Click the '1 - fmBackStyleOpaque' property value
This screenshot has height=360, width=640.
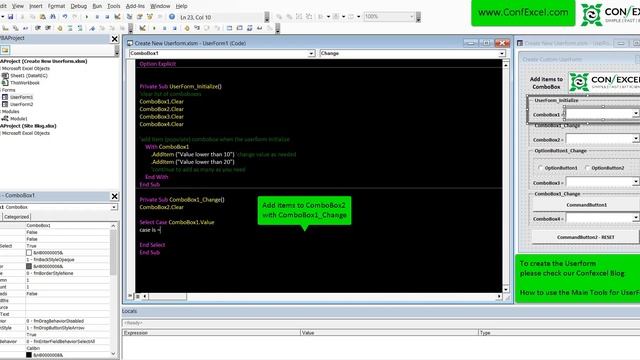click(x=67, y=260)
